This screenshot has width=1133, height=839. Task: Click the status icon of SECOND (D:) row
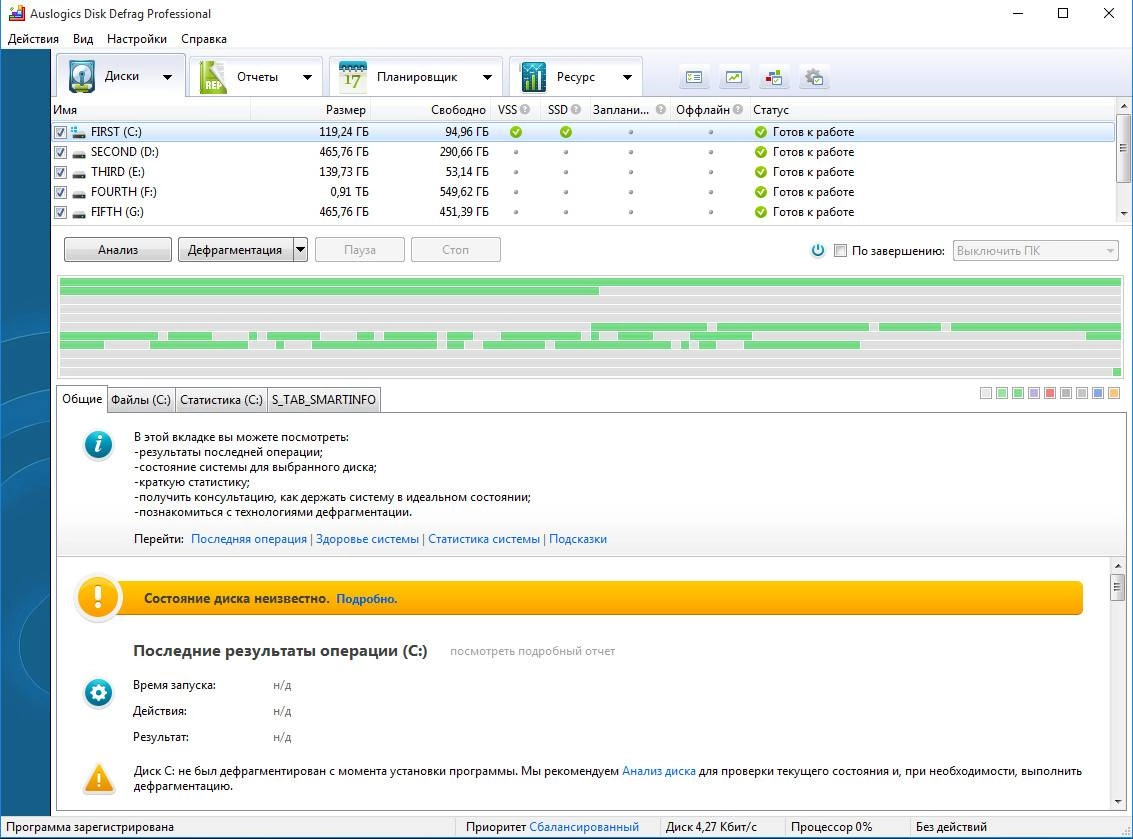click(x=760, y=152)
